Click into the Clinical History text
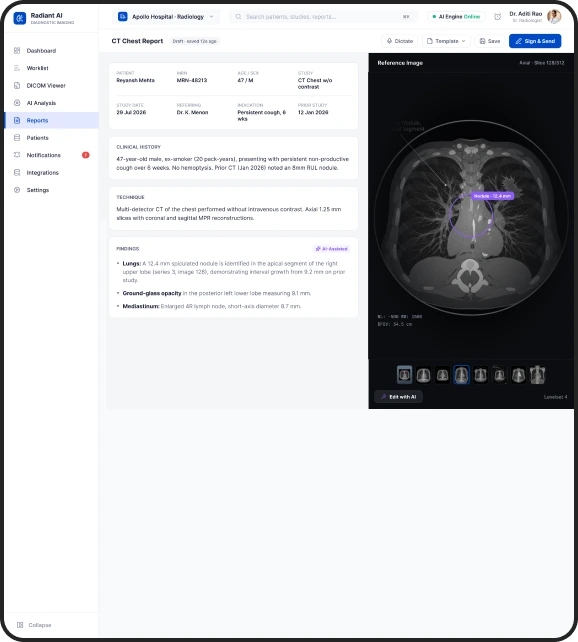 233,163
